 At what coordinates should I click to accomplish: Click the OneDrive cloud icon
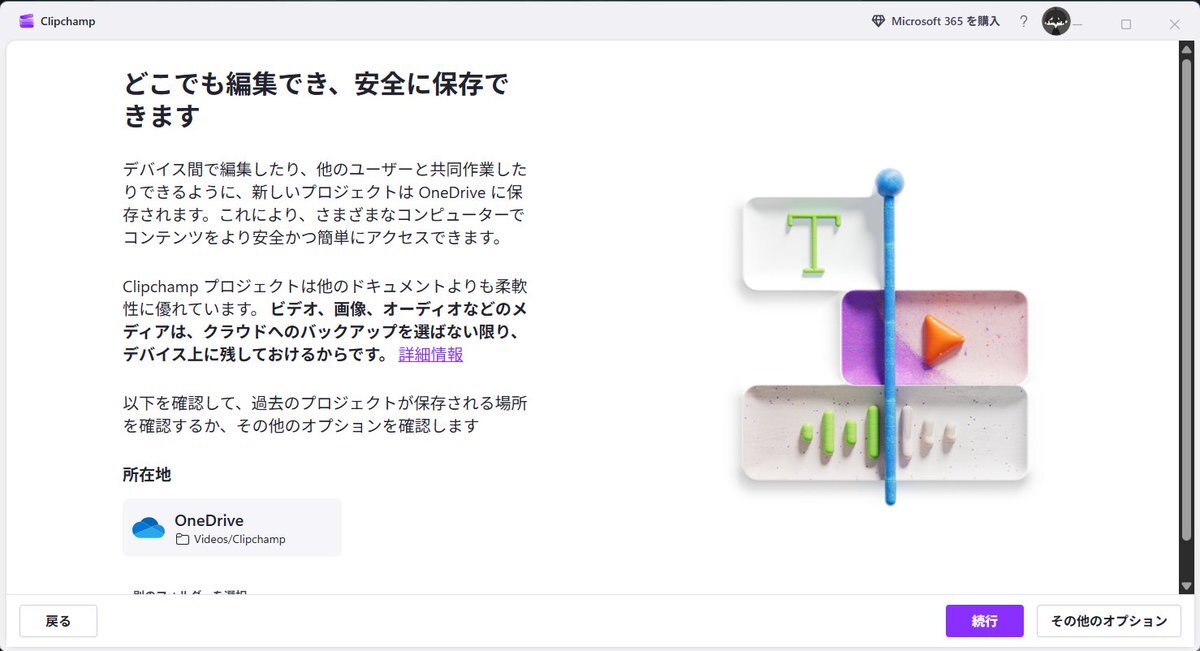tap(149, 528)
